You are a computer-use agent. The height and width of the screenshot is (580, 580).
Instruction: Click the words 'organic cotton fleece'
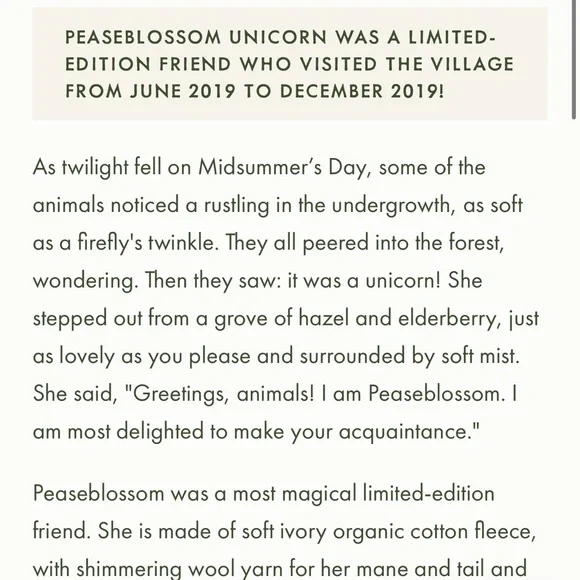click(435, 532)
